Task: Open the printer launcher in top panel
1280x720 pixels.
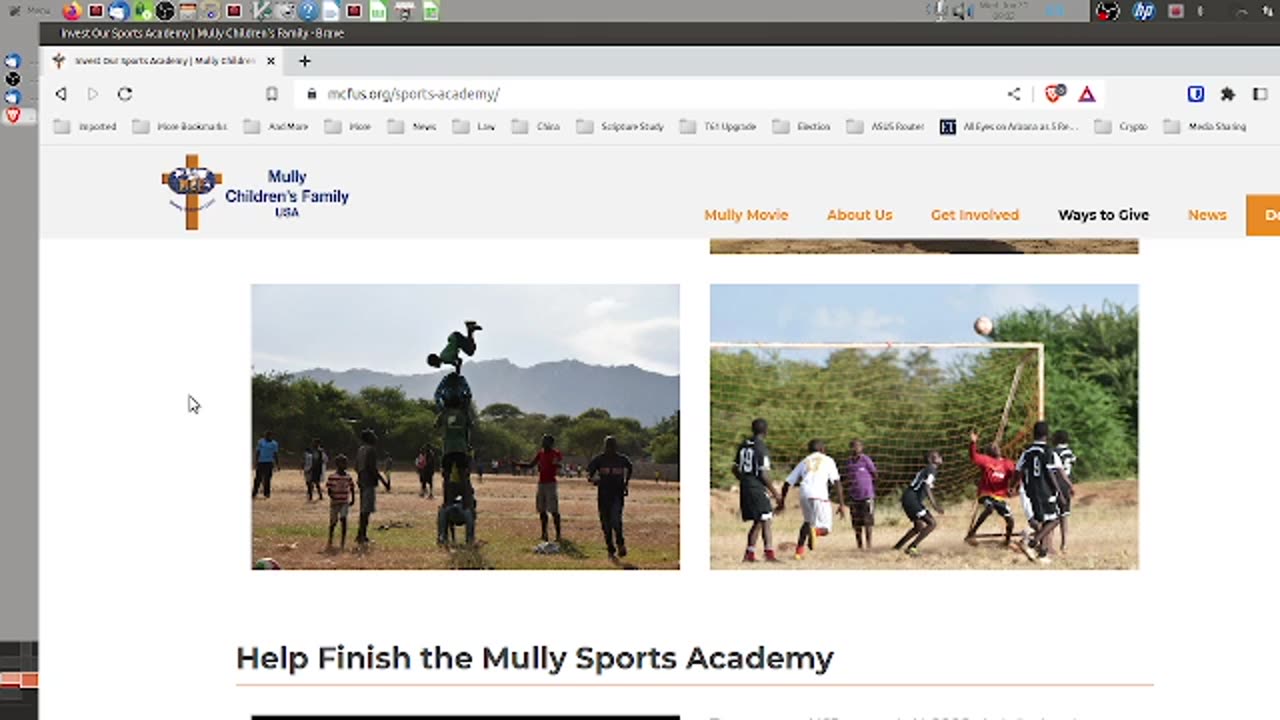Action: click(403, 11)
